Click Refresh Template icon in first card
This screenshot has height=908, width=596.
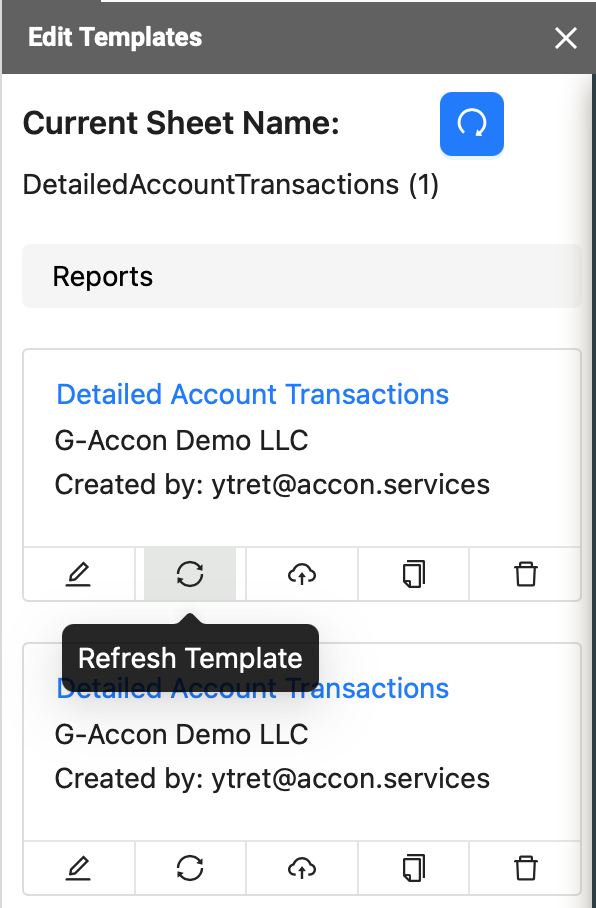(190, 574)
